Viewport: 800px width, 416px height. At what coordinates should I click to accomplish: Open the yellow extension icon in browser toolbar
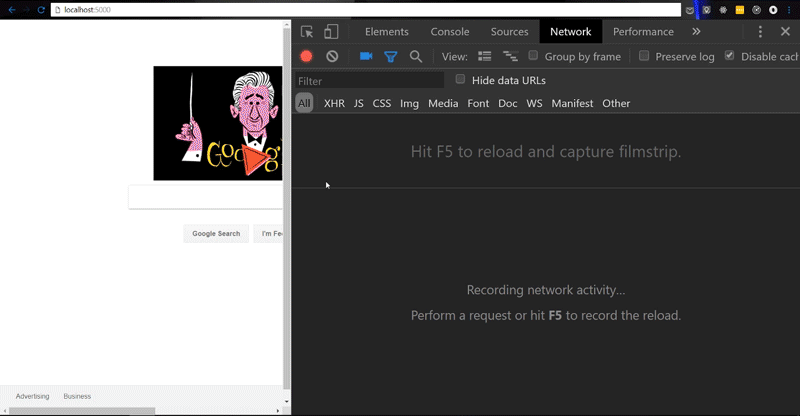click(x=740, y=10)
